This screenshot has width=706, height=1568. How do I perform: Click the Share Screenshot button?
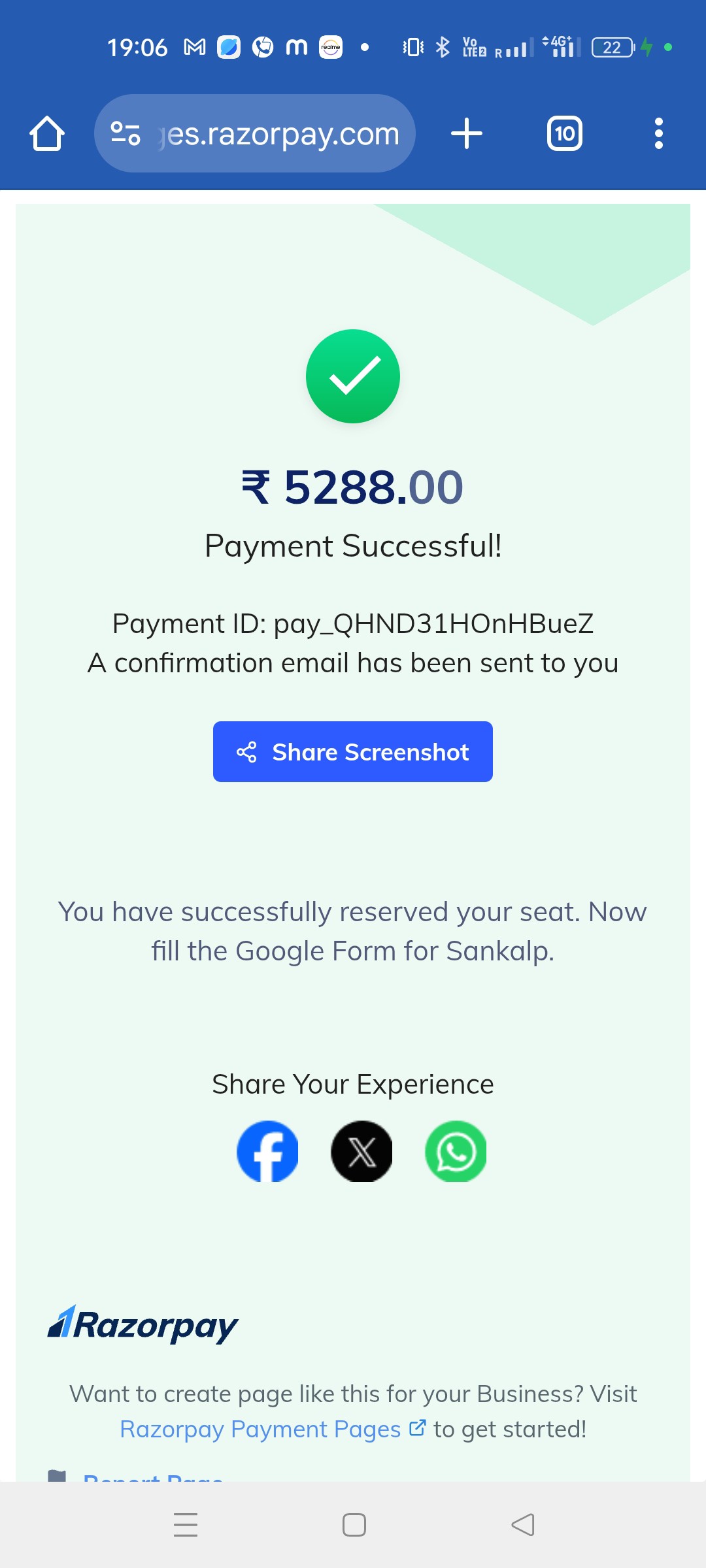tap(353, 751)
